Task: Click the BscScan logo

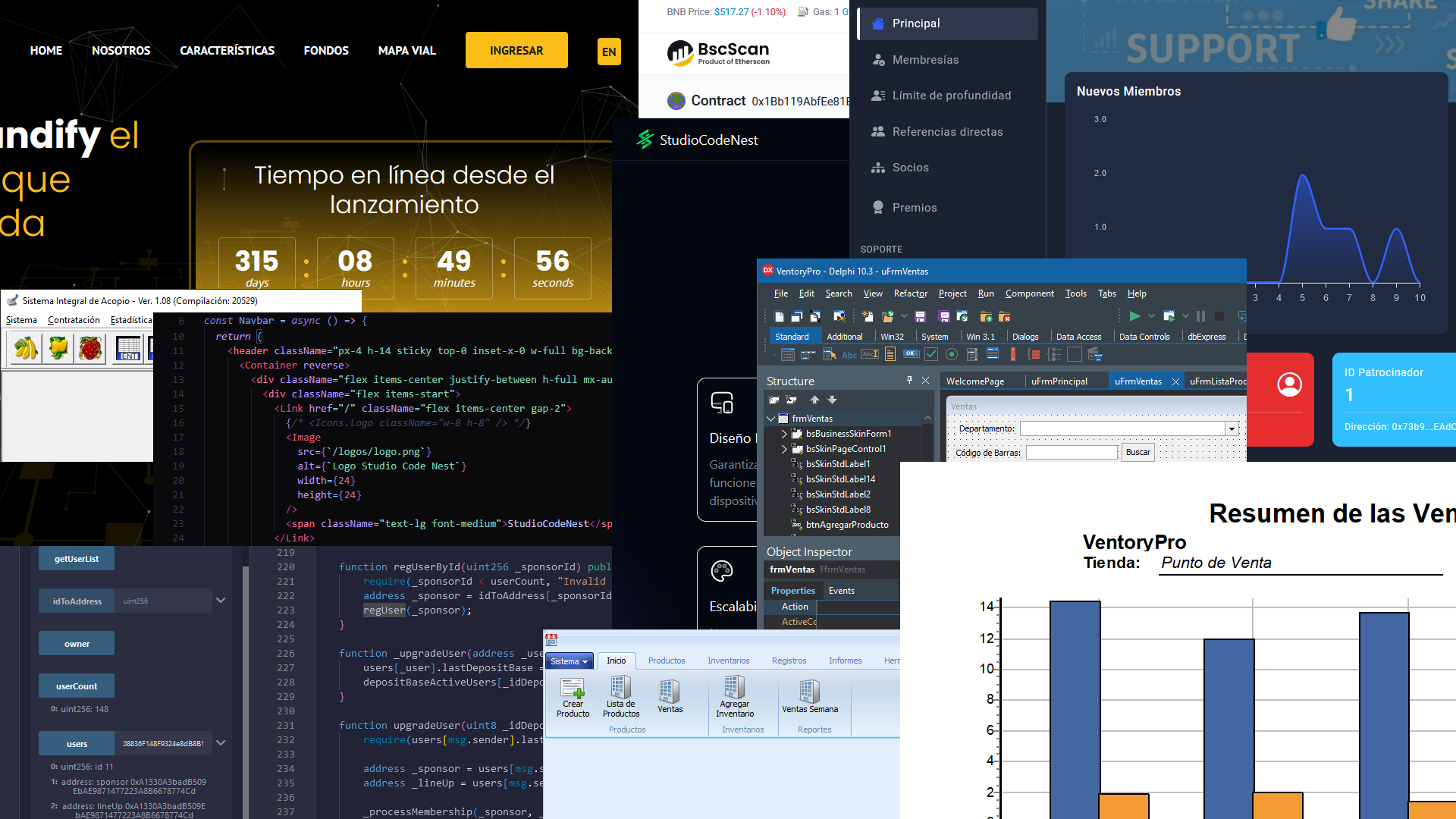Action: pos(718,52)
